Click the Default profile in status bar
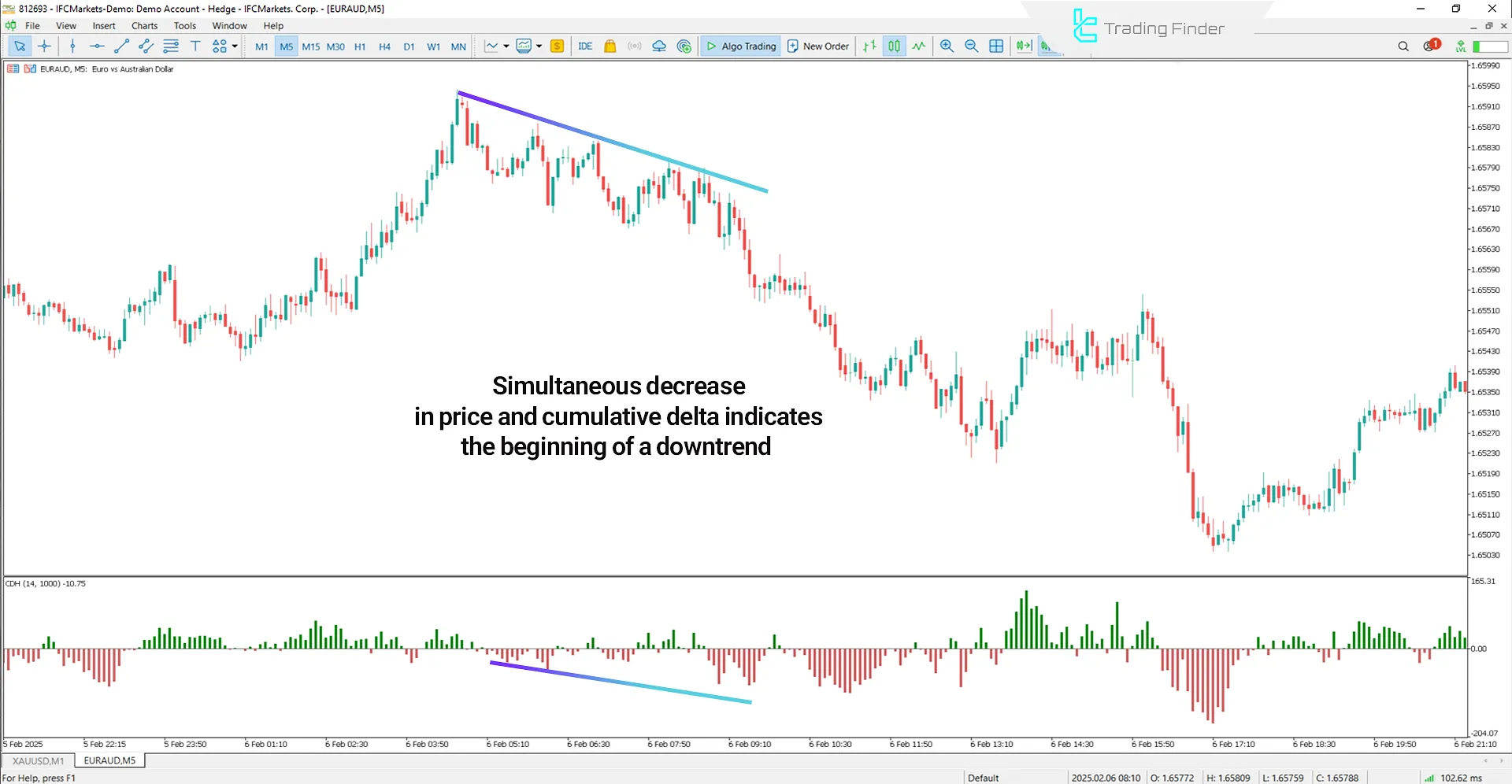 [983, 778]
